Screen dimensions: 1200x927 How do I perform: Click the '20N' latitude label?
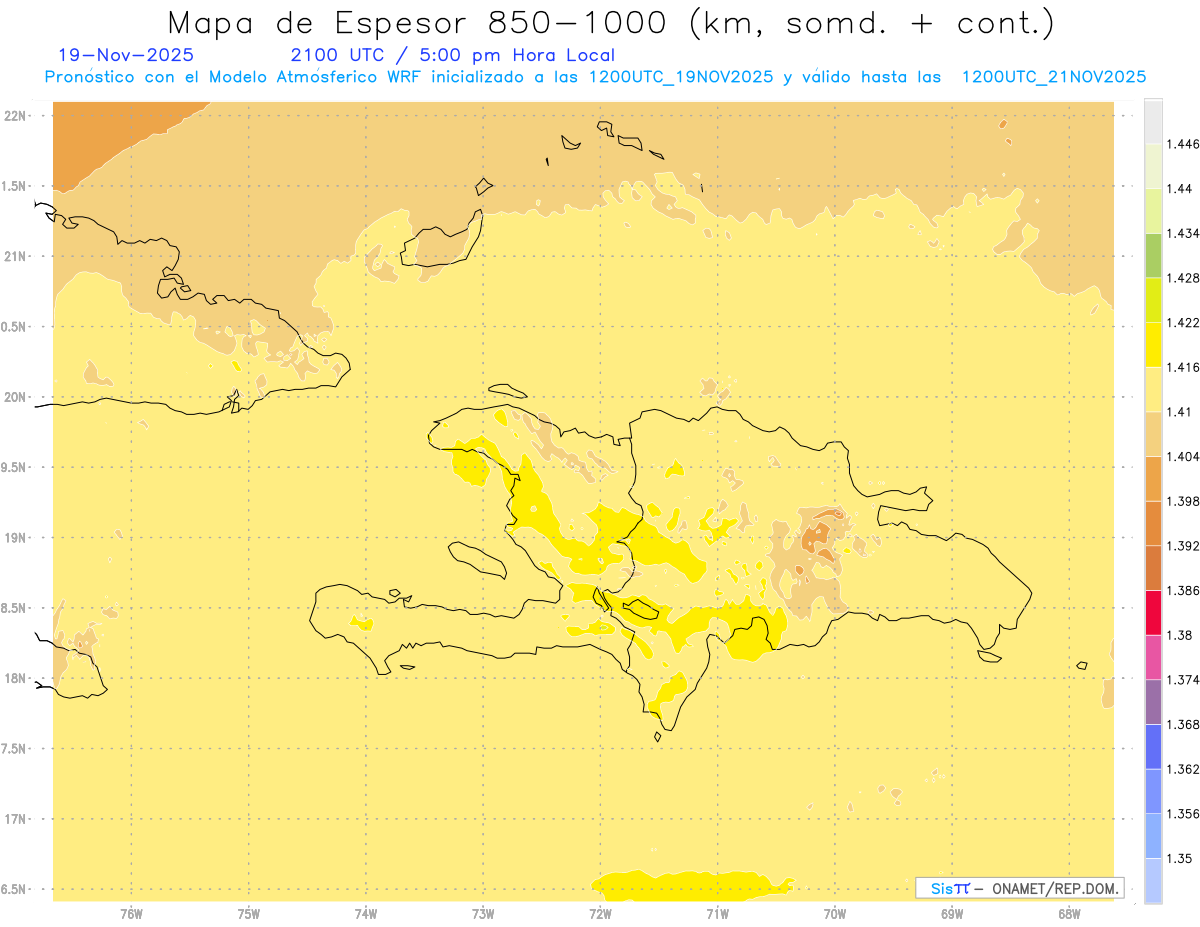click(15, 398)
